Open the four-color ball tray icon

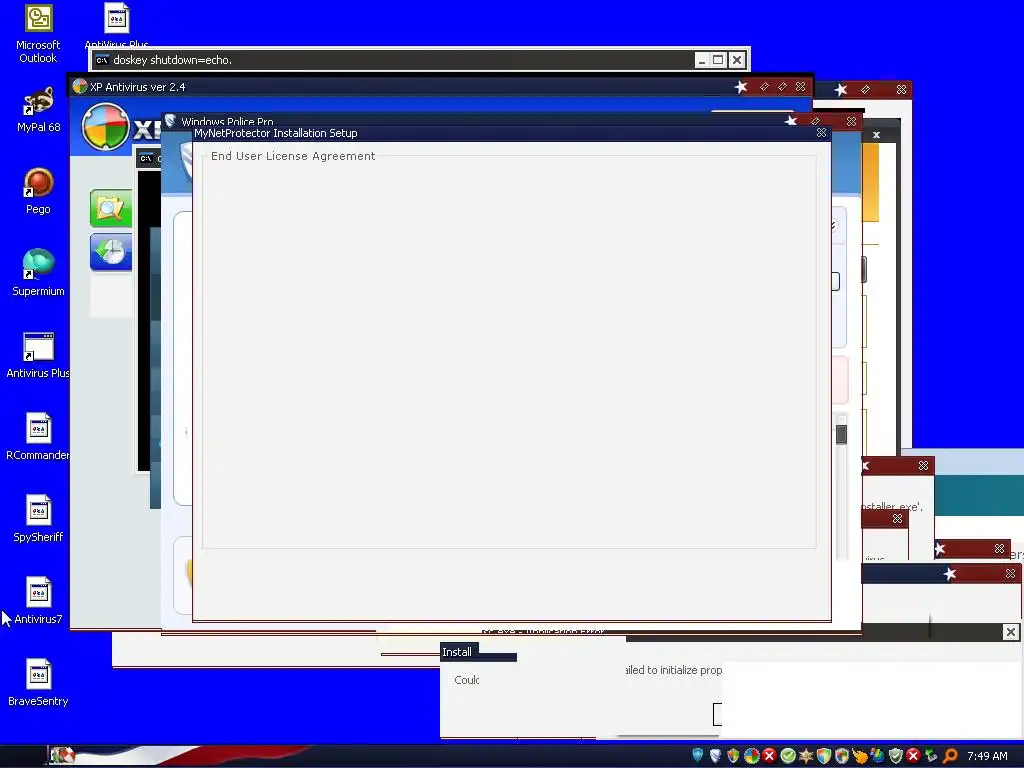click(752, 756)
